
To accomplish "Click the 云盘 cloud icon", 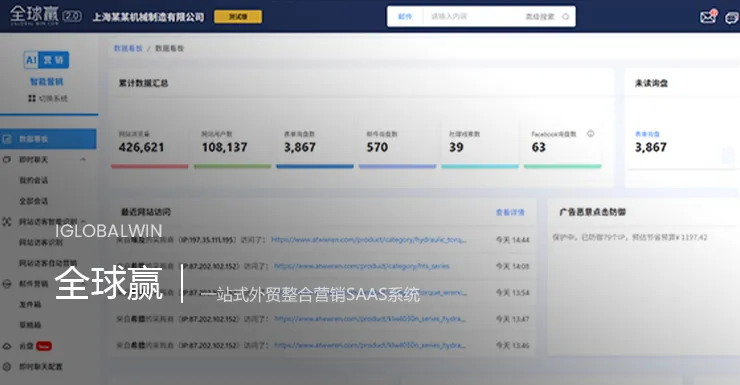I will pyautogui.click(x=7, y=346).
